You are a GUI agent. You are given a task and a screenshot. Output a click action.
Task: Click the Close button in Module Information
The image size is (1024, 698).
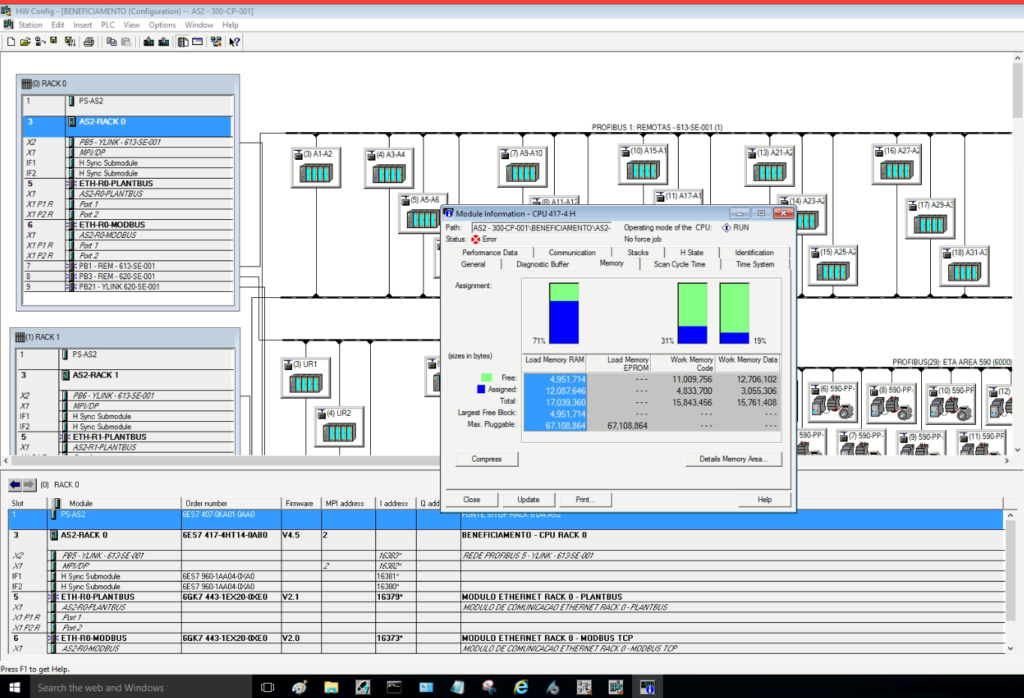[472, 500]
